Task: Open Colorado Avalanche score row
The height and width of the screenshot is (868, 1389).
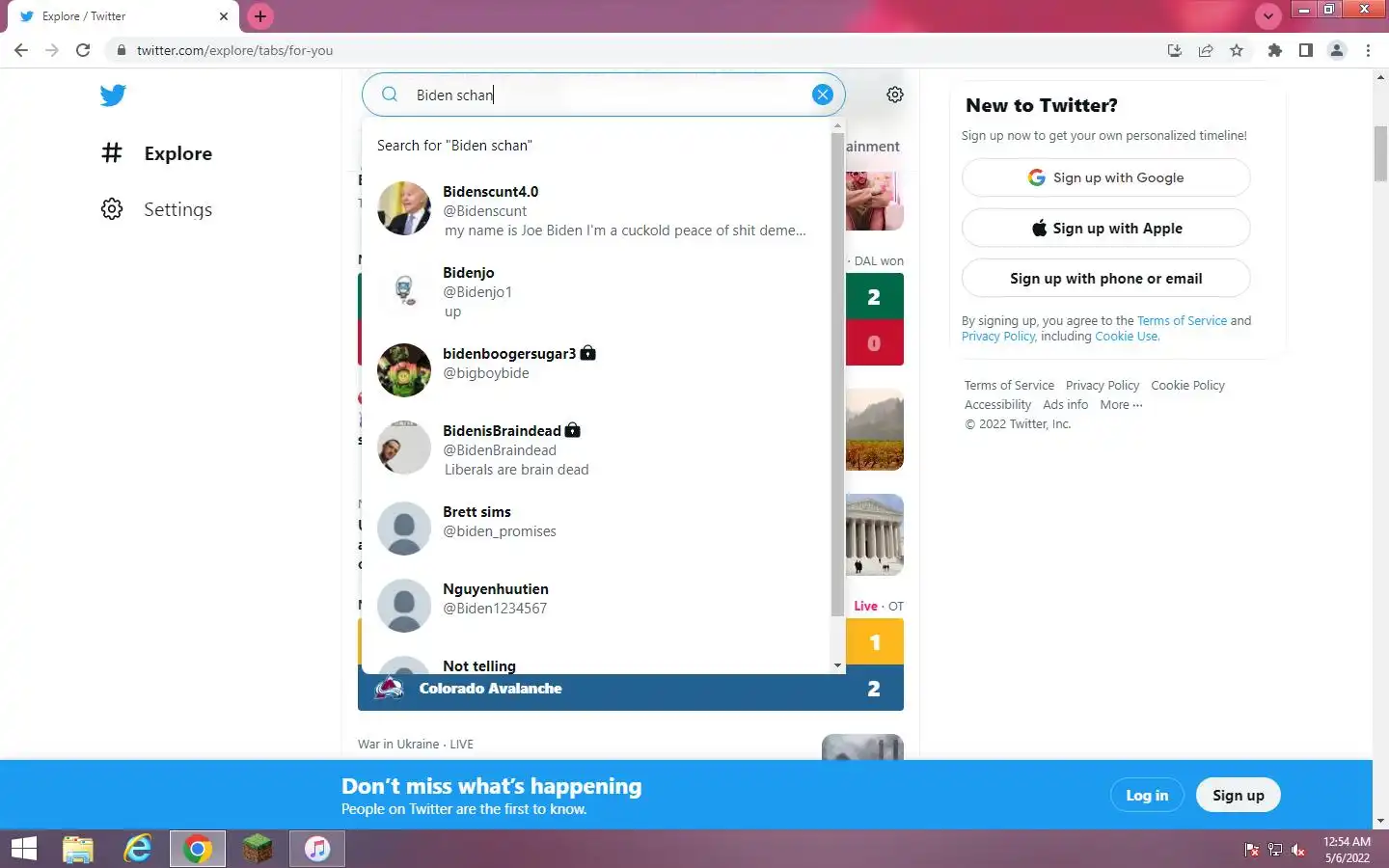Action: click(631, 689)
